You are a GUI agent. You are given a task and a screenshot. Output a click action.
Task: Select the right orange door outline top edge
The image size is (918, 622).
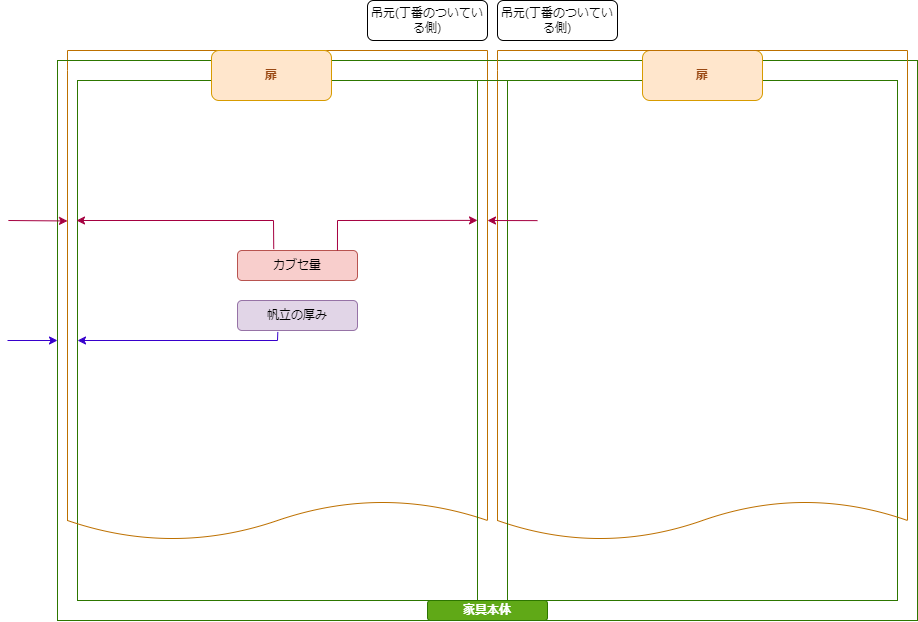click(x=800, y=50)
